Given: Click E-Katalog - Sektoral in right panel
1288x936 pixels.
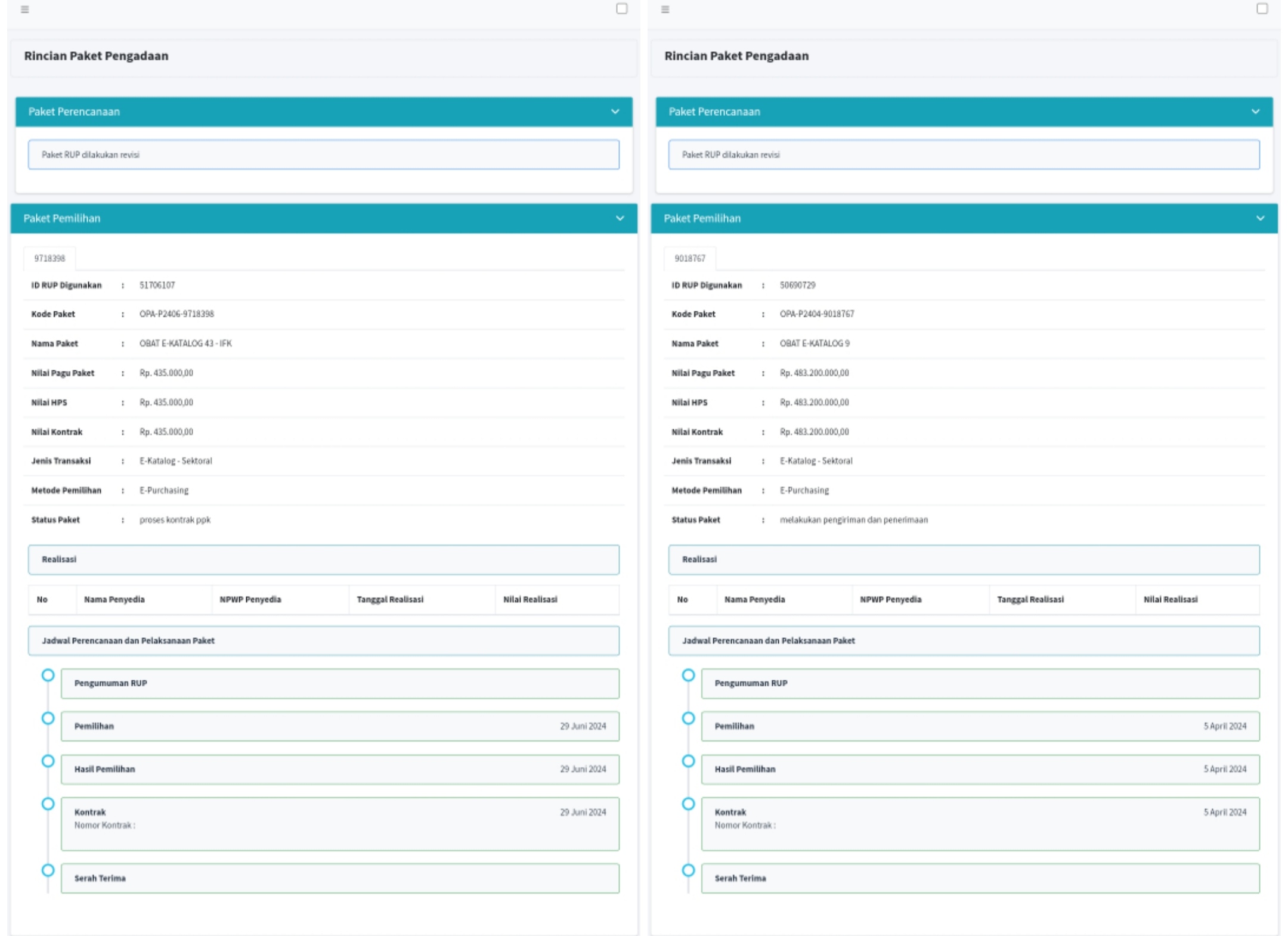Looking at the screenshot, I should (816, 461).
